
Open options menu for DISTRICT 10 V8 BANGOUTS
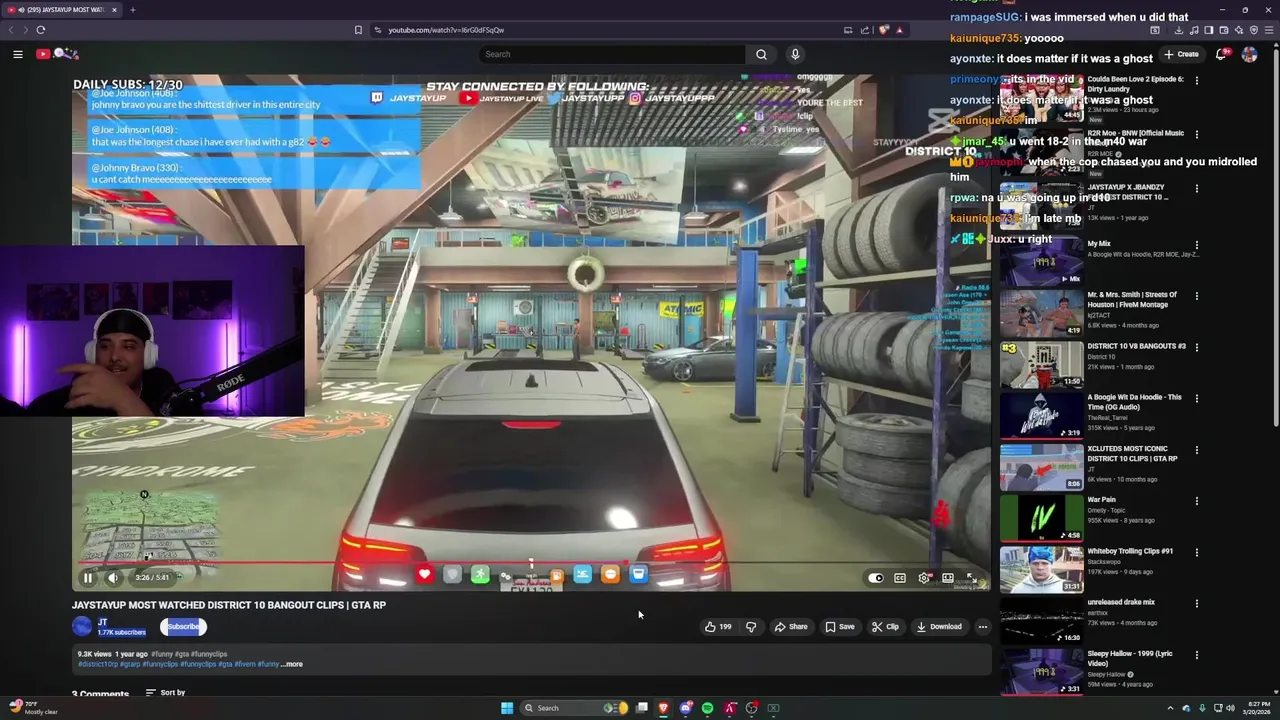pos(1196,347)
